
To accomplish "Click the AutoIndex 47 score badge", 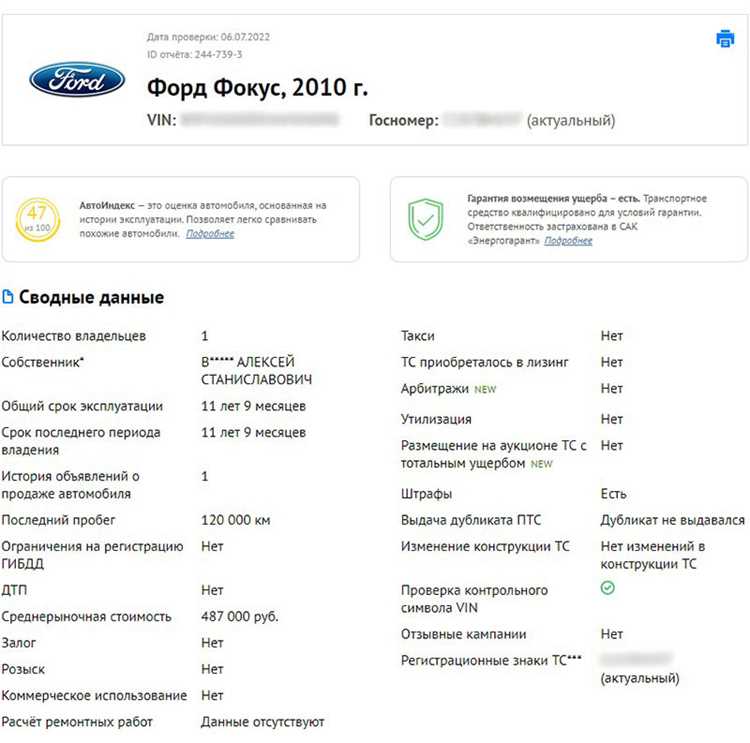I will point(38,219).
